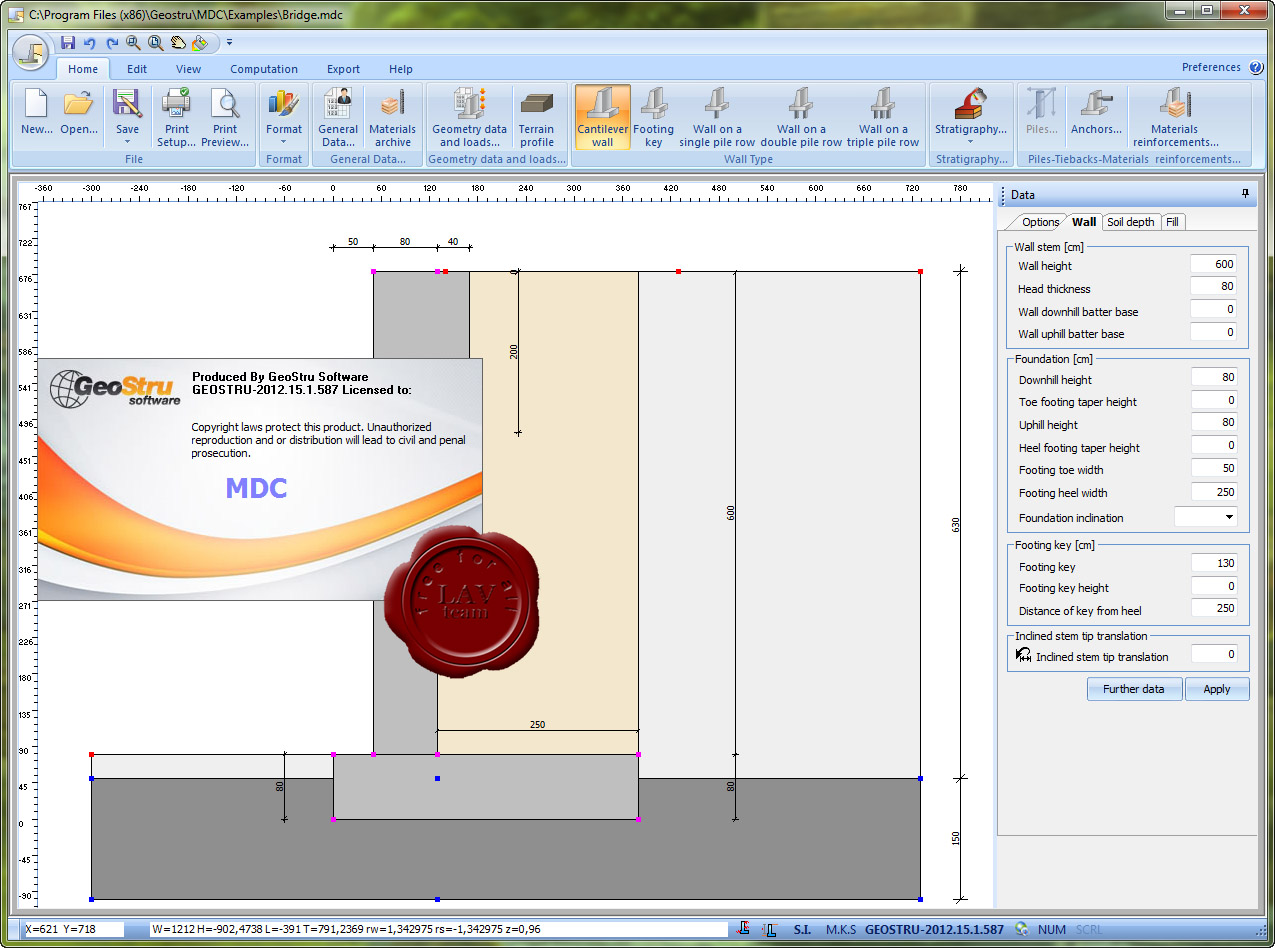Open the application orb menu button
Screen dimensions: 1275x948
click(32, 54)
